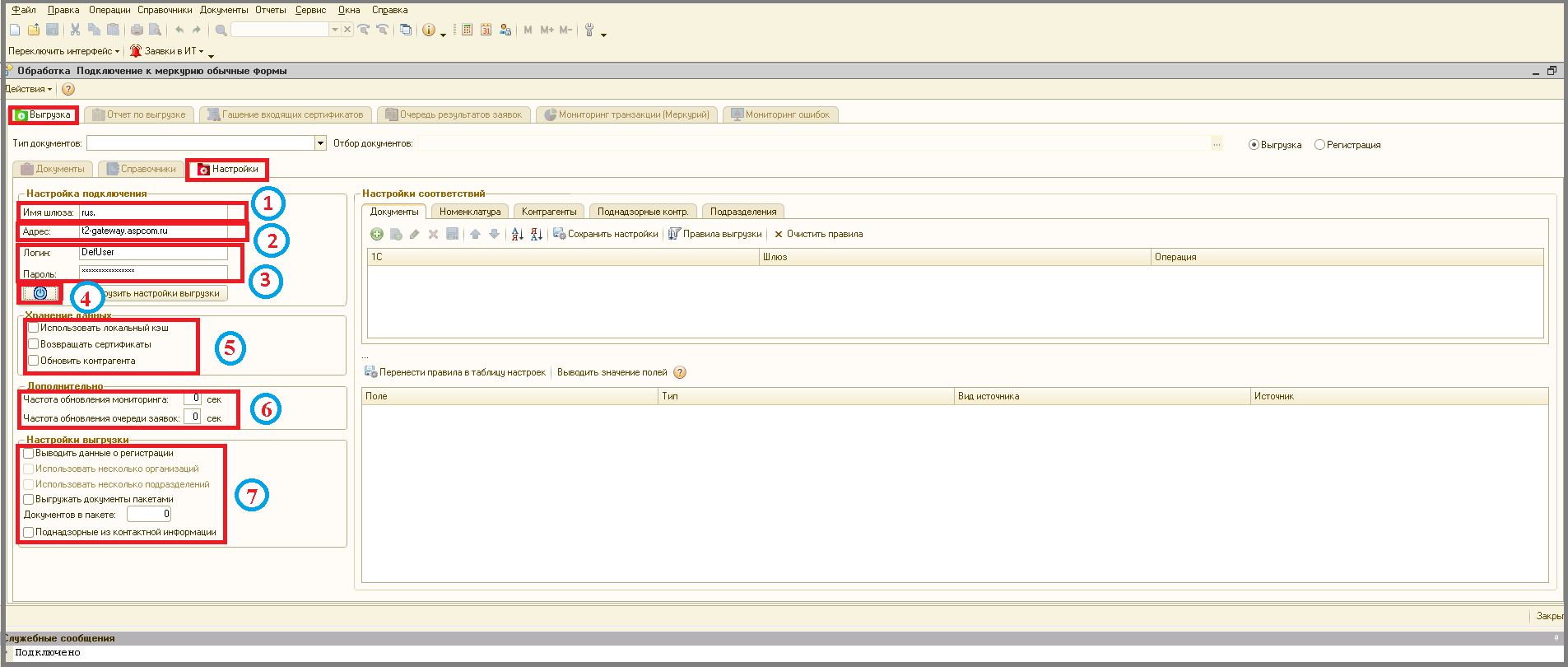Expand the toolbar search field dropdown arrow
Screen dimensions: 1568x667
[334, 30]
